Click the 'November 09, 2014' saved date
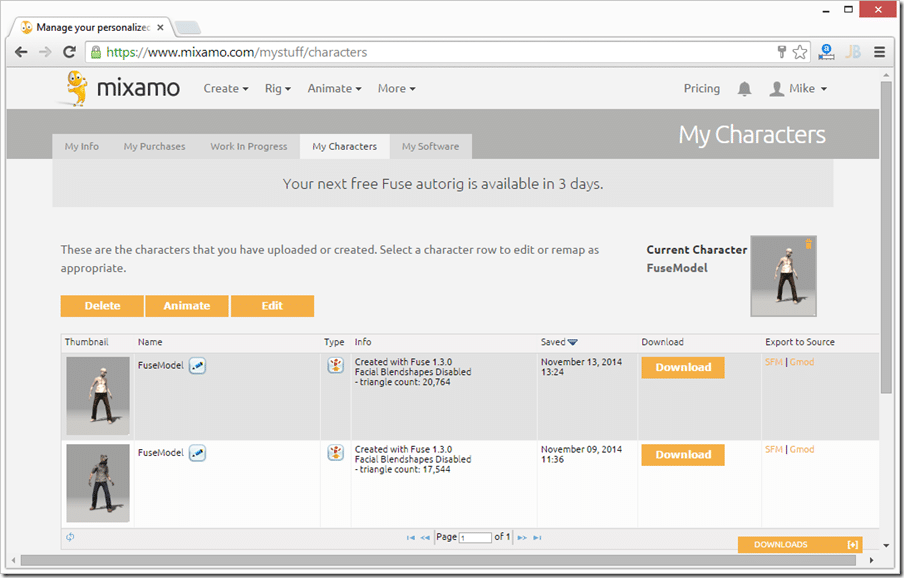 click(x=581, y=449)
